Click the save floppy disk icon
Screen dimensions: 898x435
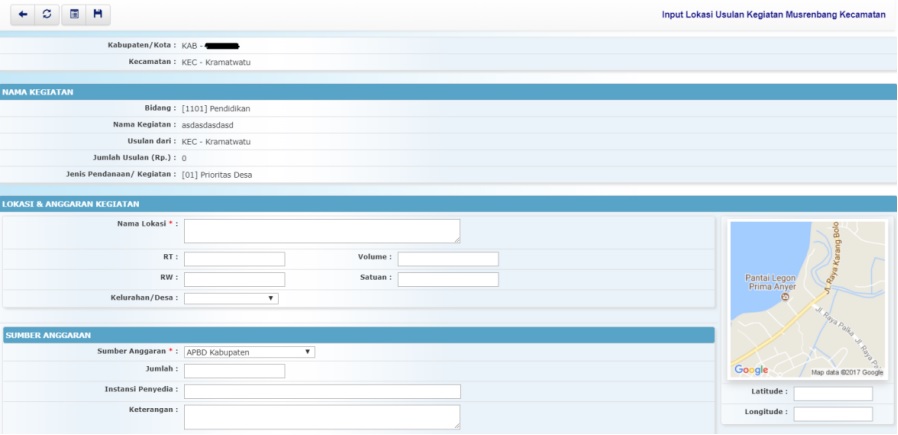[x=98, y=15]
